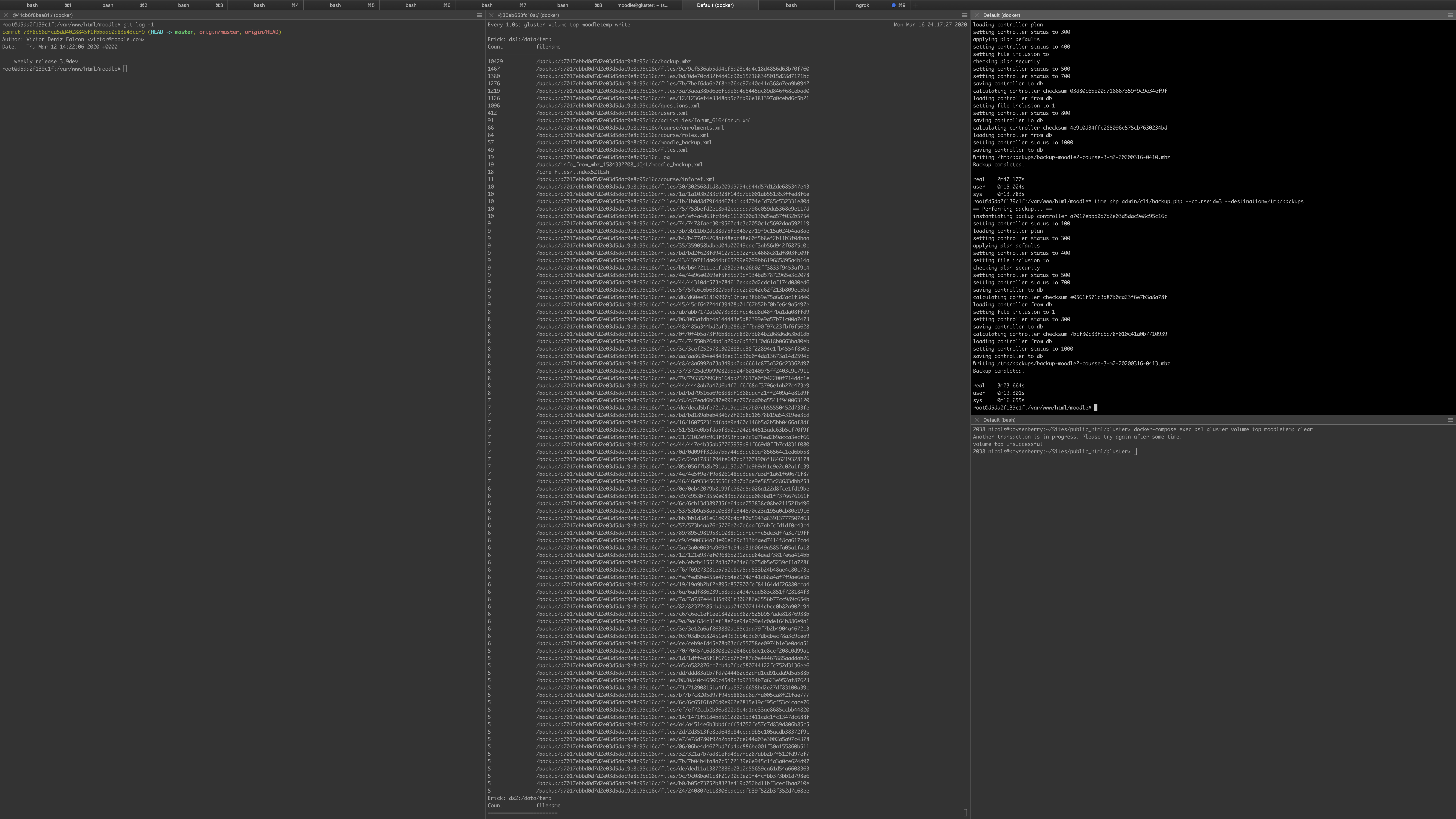Add a new terminal tab
This screenshot has width=1456, height=819.
coord(915,5)
